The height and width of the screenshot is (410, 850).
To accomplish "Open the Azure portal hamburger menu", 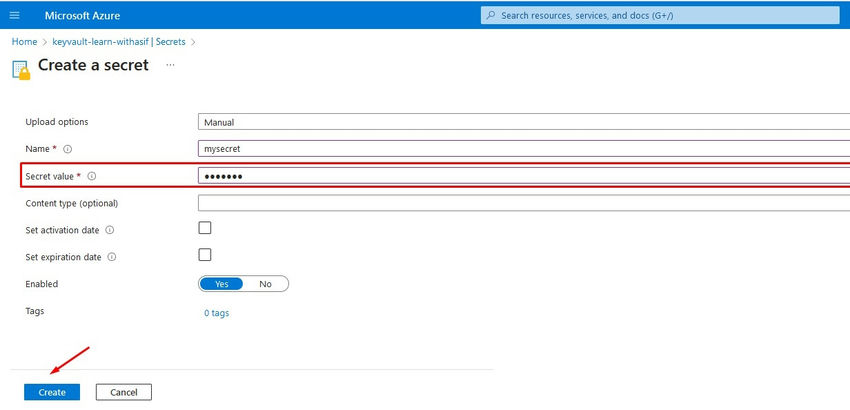I will click(15, 16).
